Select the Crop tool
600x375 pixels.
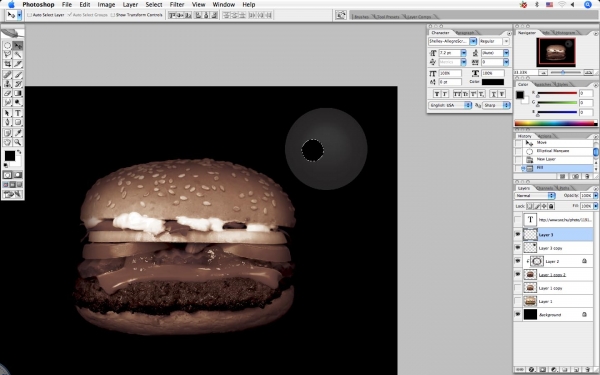(x=7, y=64)
